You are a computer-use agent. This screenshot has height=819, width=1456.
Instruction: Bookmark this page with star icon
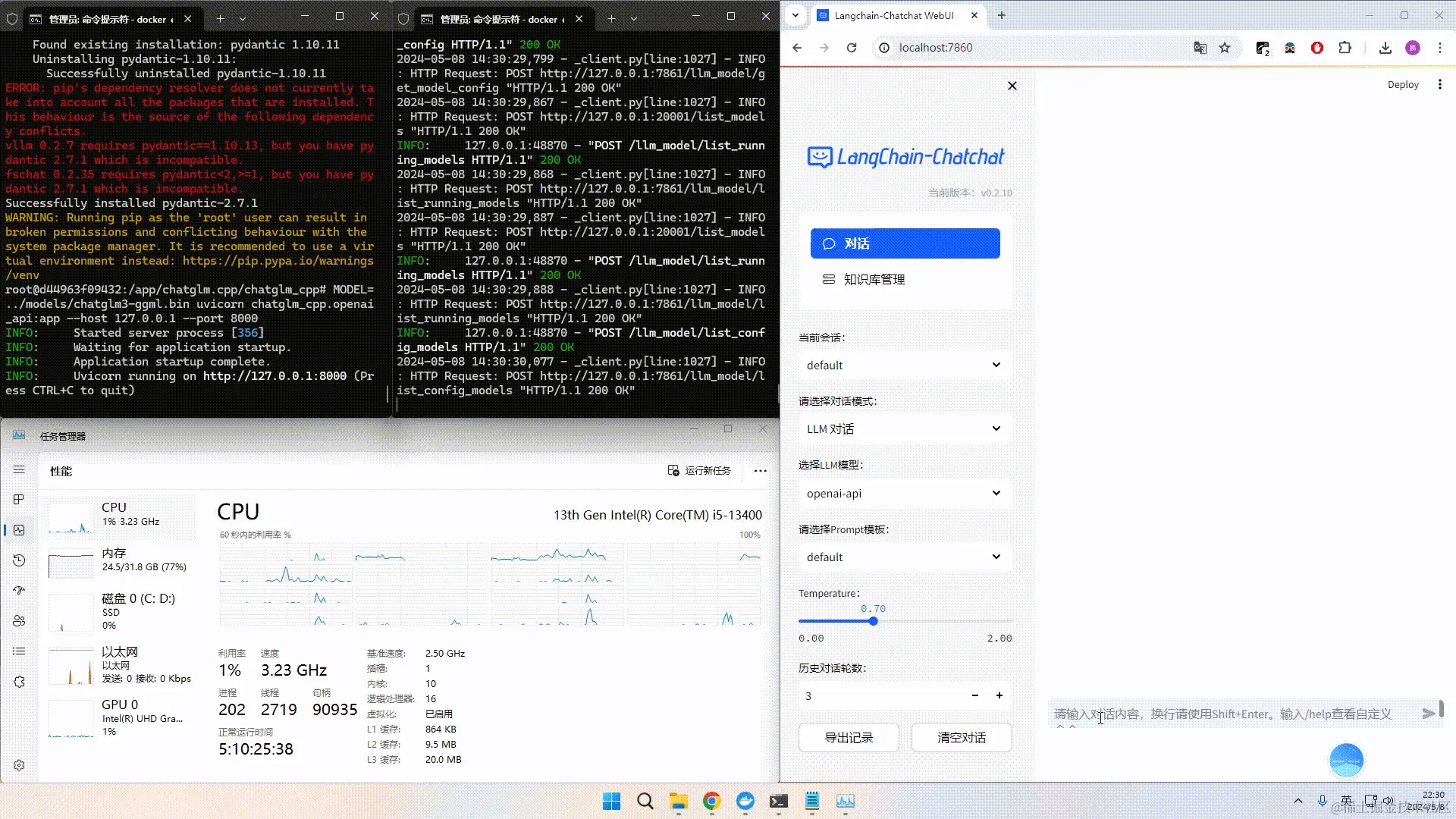tap(1225, 48)
